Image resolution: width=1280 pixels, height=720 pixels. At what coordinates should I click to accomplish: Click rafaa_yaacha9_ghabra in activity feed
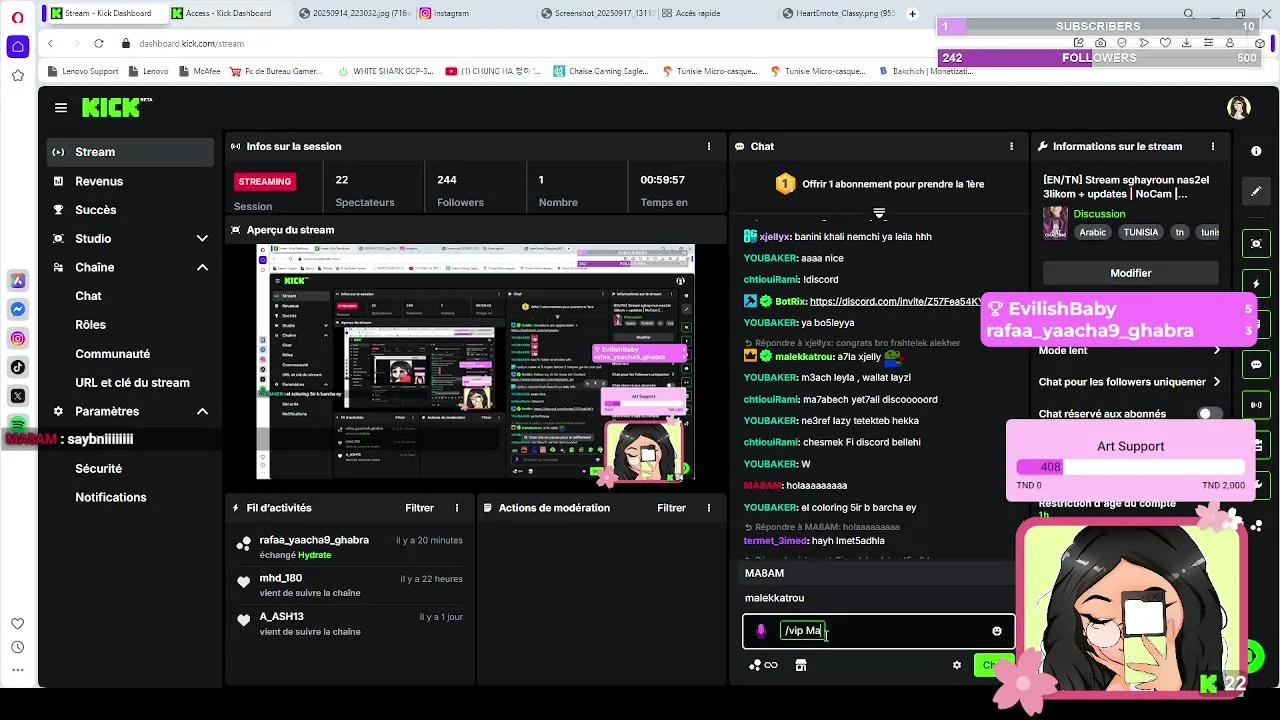pos(314,540)
